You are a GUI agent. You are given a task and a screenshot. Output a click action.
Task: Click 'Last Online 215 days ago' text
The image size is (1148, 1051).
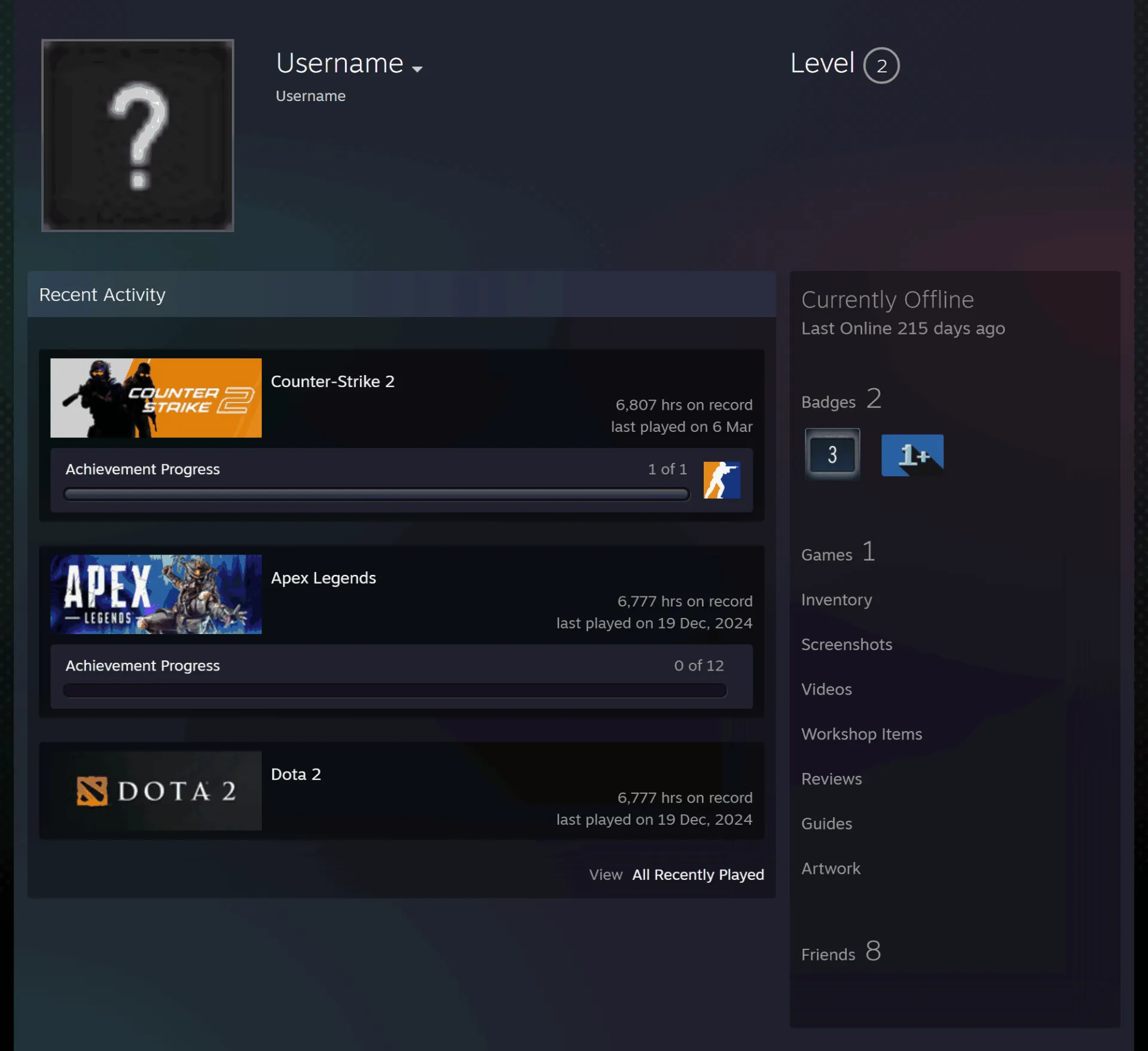(903, 328)
